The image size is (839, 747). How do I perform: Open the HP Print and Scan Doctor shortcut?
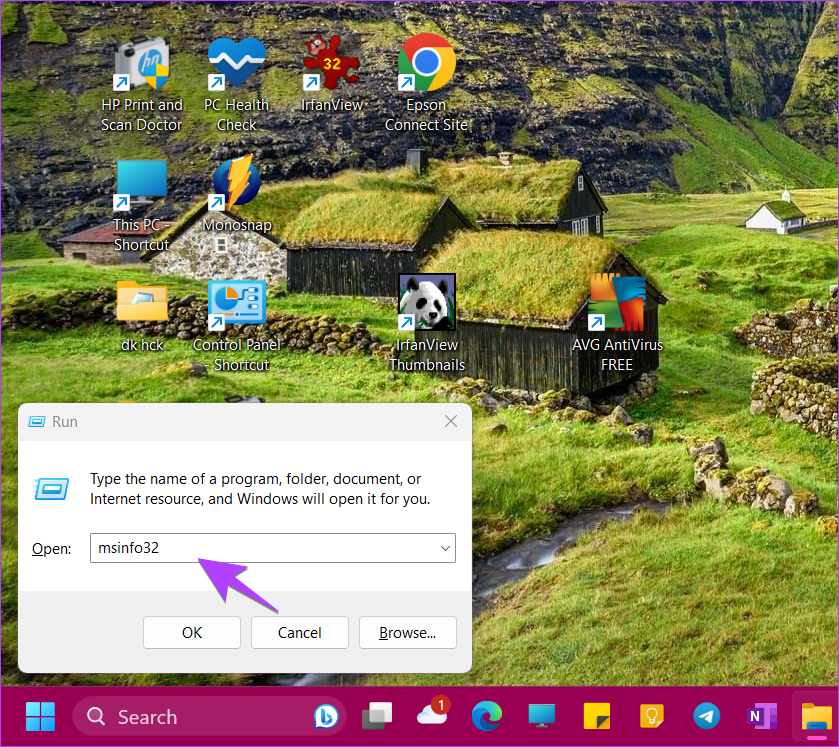(141, 67)
